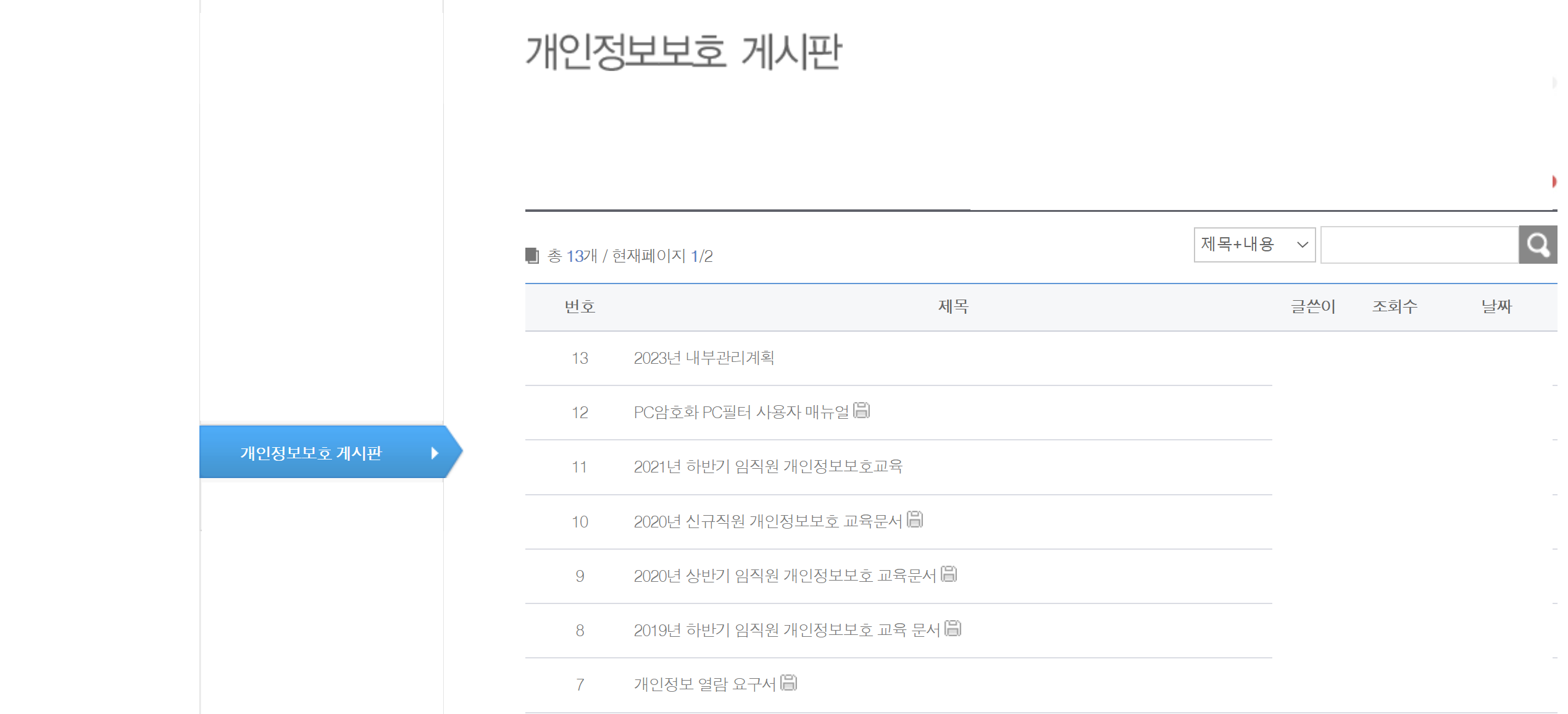Click attachment icon on 2020년 상반기 row
The width and height of the screenshot is (1568, 714).
(x=948, y=574)
